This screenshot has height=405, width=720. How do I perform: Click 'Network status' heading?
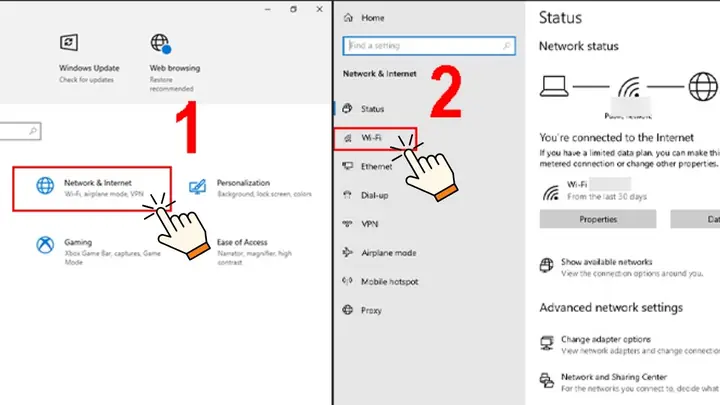click(579, 46)
